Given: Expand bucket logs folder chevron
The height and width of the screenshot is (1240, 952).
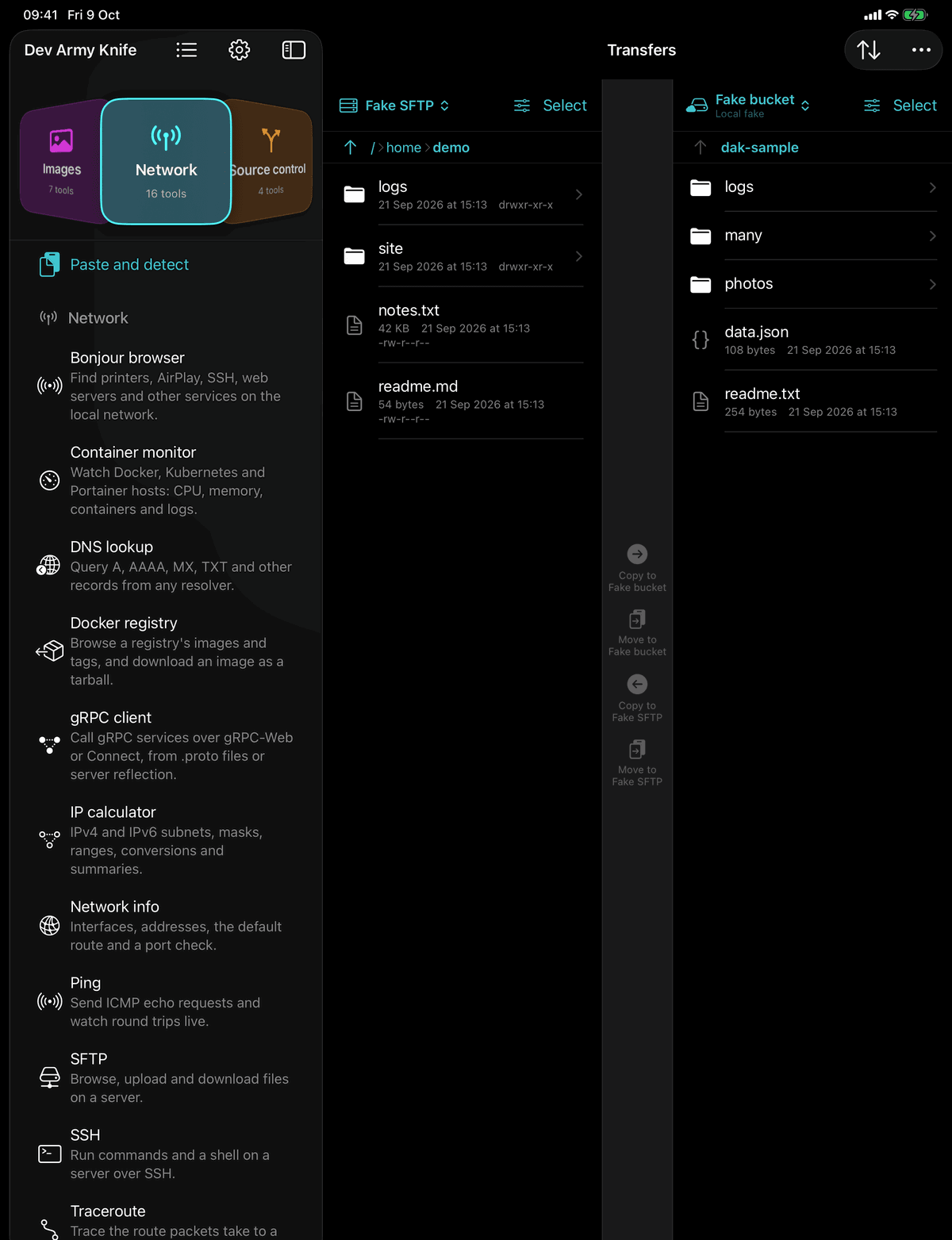Looking at the screenshot, I should click(x=933, y=187).
